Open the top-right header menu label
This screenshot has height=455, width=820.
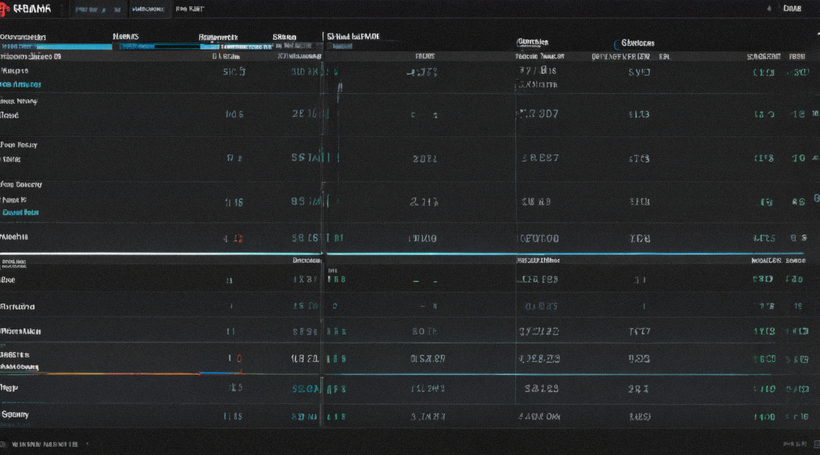click(792, 8)
